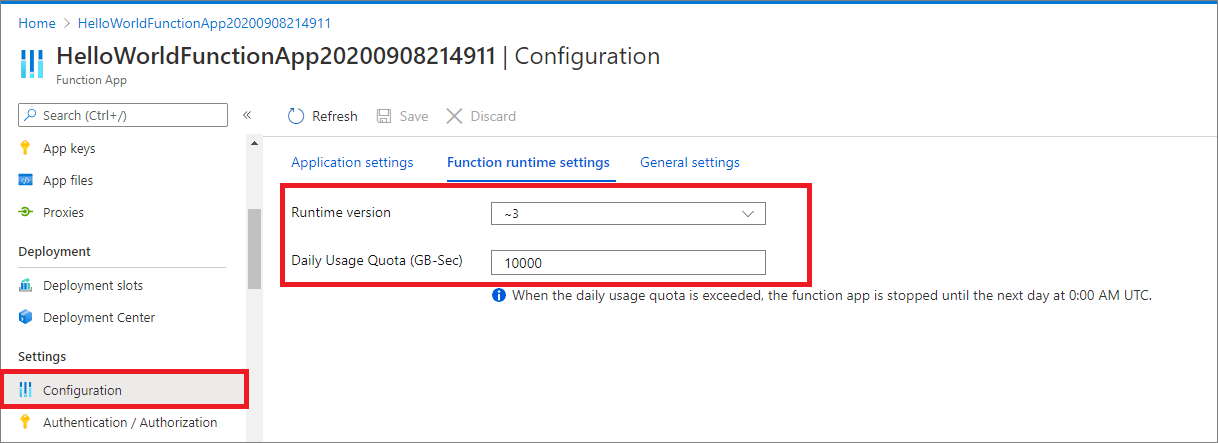Click the Configuration sliders icon in sidebar
The width and height of the screenshot is (1218, 443).
[26, 390]
